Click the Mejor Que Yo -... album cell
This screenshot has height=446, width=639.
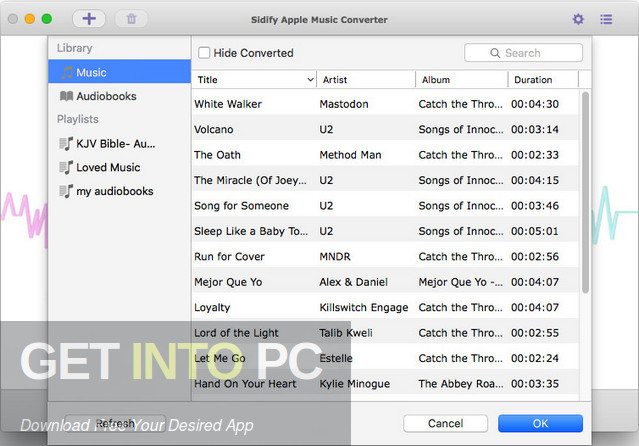(x=461, y=282)
